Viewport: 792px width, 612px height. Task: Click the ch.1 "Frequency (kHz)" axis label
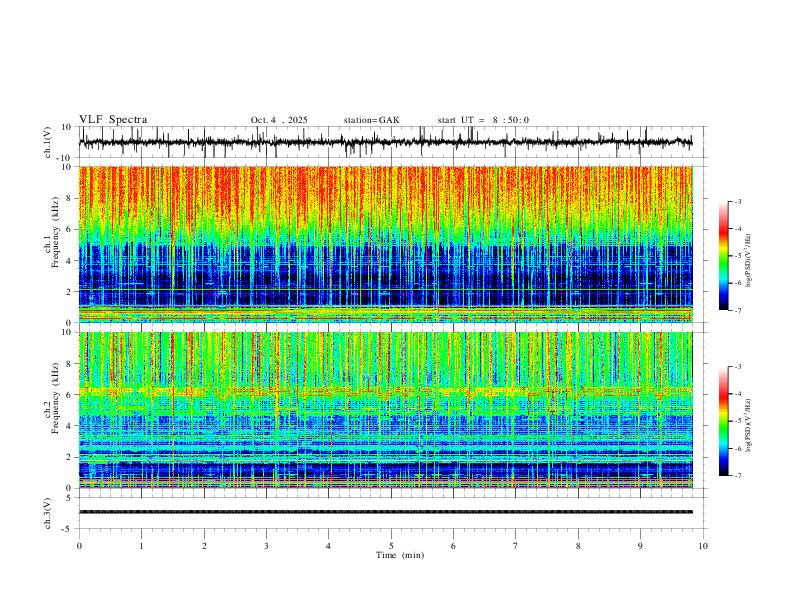click(x=56, y=233)
